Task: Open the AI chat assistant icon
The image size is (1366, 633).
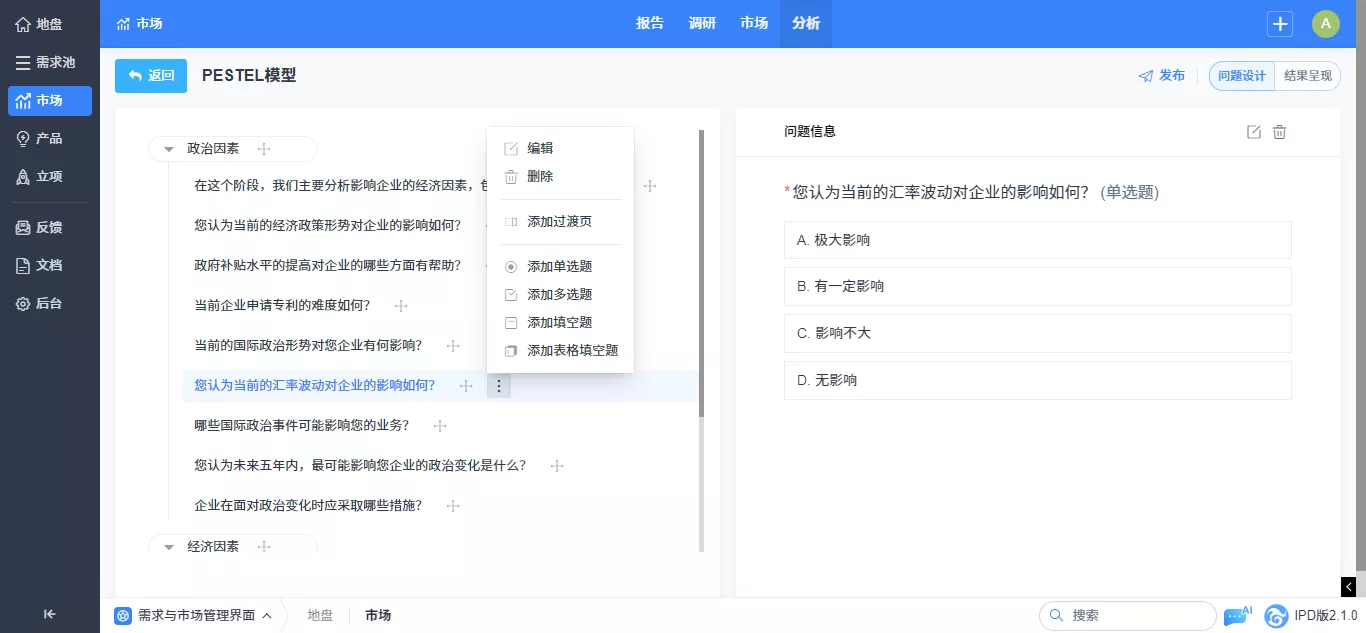Action: point(1238,615)
